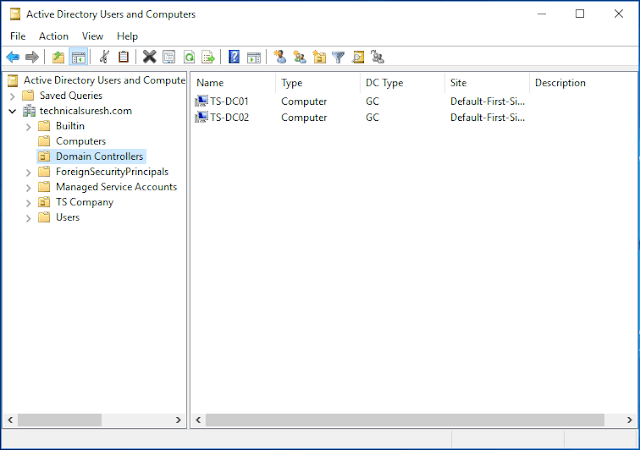The width and height of the screenshot is (640, 450).
Task: Expand the Managed Service Accounts container
Action: (x=28, y=188)
